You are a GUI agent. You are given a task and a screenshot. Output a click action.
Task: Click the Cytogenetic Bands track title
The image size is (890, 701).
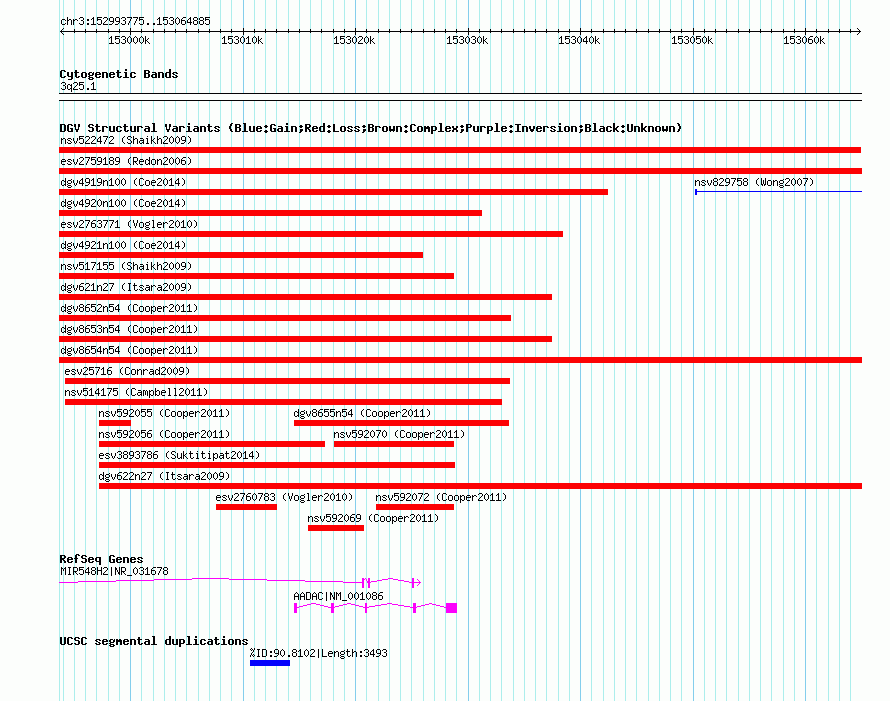[119, 74]
